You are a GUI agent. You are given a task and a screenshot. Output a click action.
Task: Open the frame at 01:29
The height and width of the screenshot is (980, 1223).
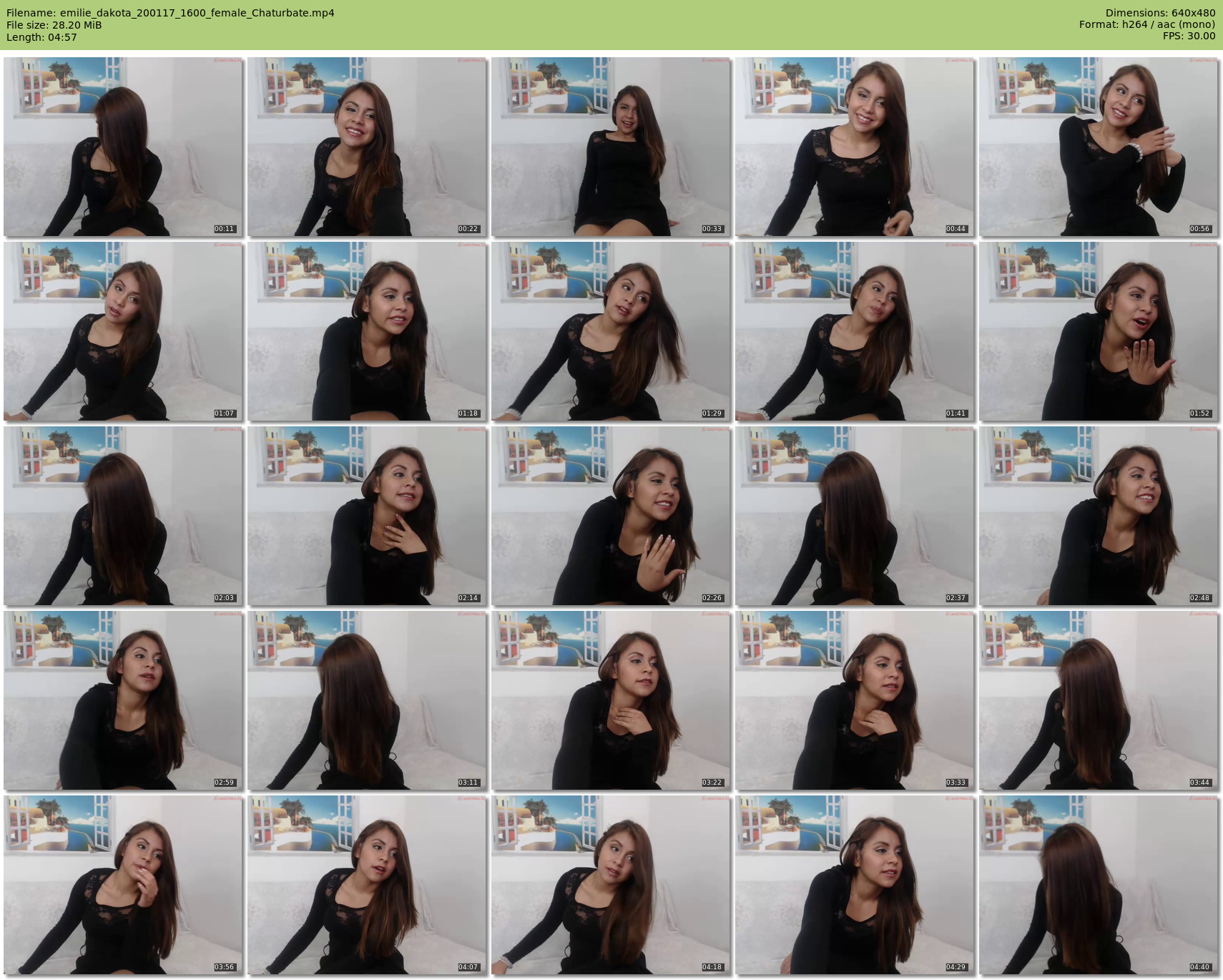point(610,331)
